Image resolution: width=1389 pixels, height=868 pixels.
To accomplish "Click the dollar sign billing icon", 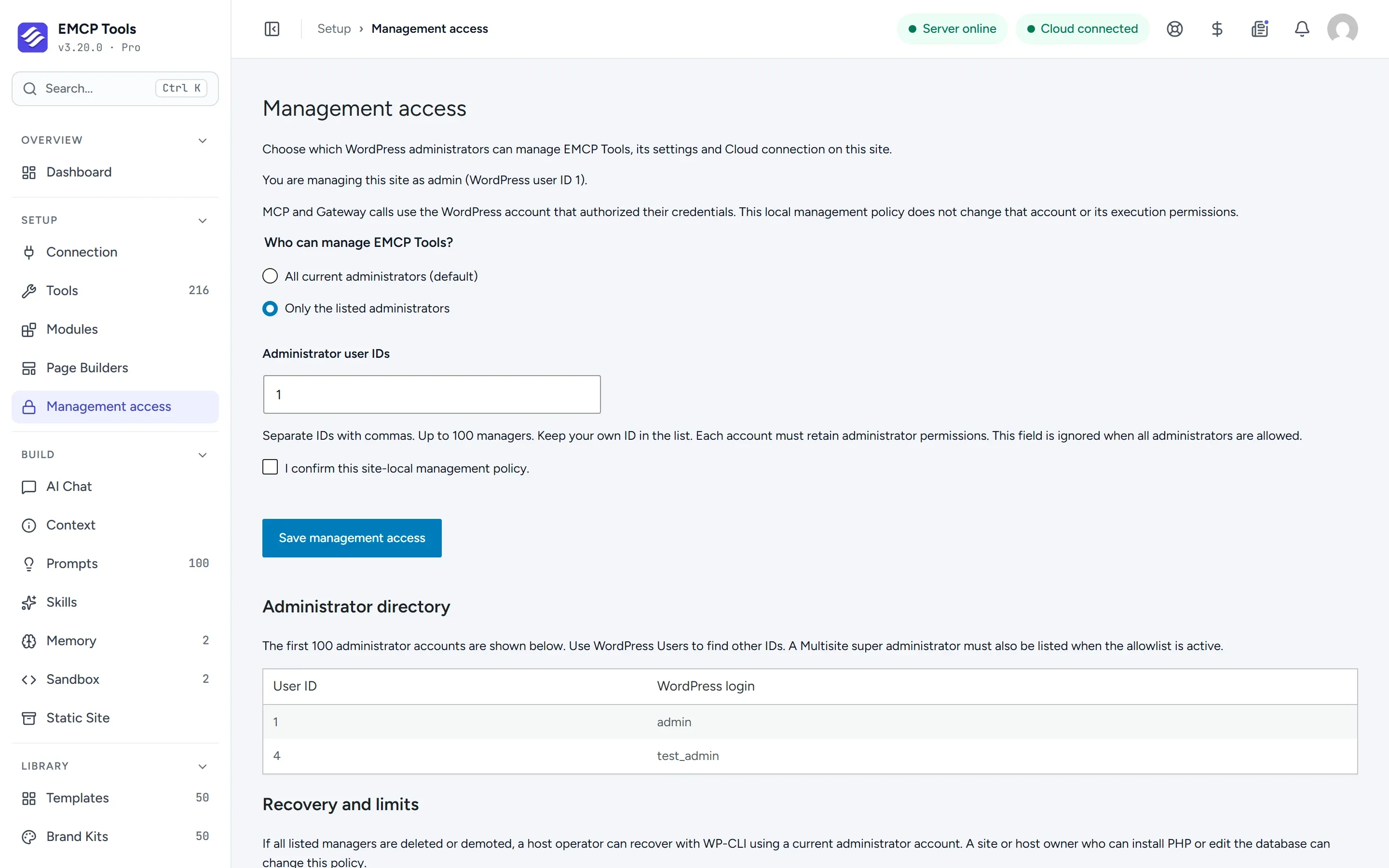I will pyautogui.click(x=1217, y=29).
